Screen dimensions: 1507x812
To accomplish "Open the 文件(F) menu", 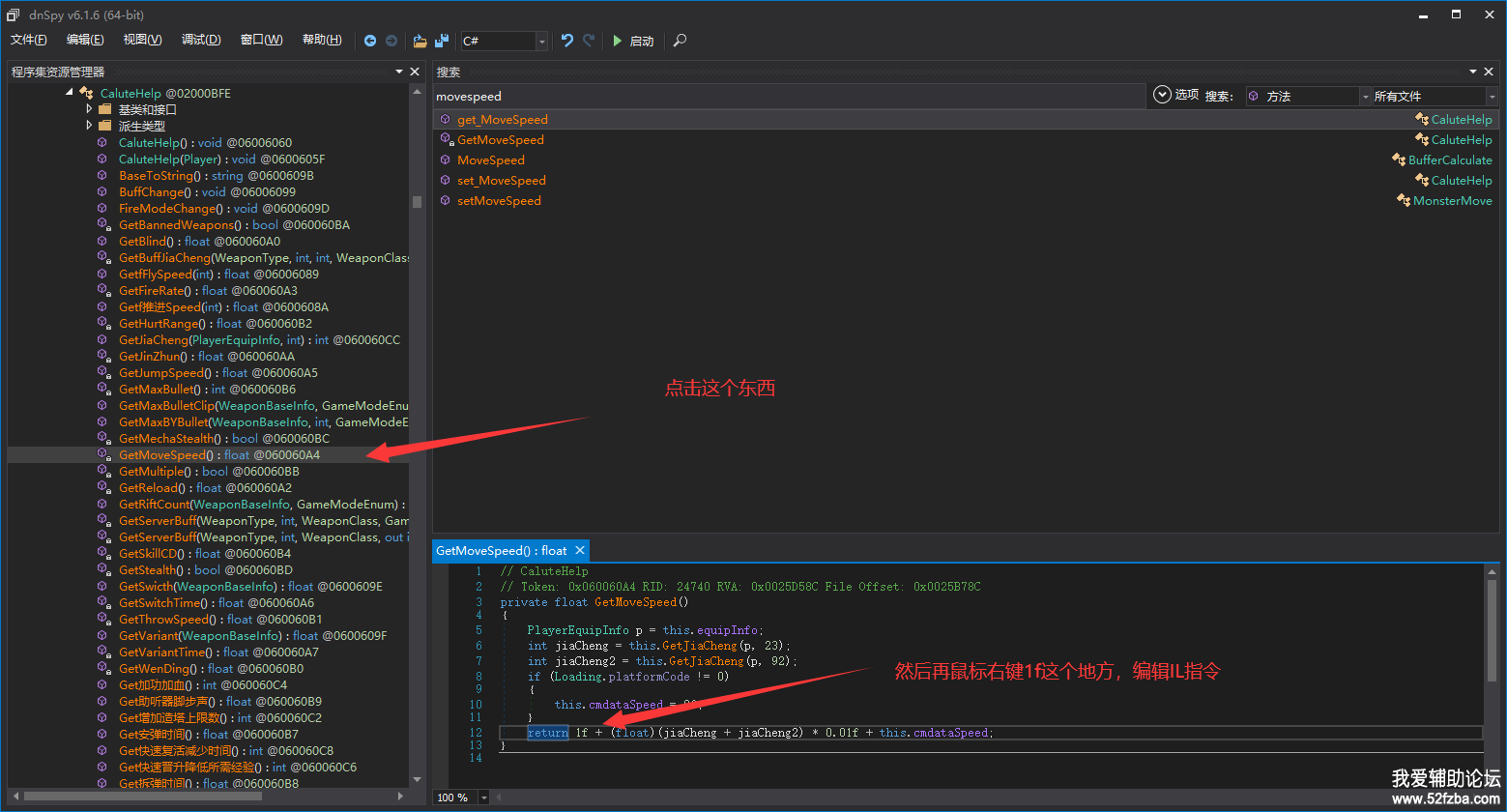I will point(29,40).
